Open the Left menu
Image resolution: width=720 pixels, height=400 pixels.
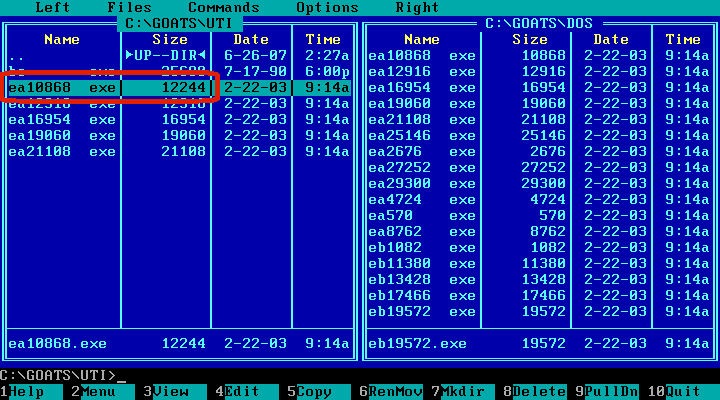coord(53,7)
